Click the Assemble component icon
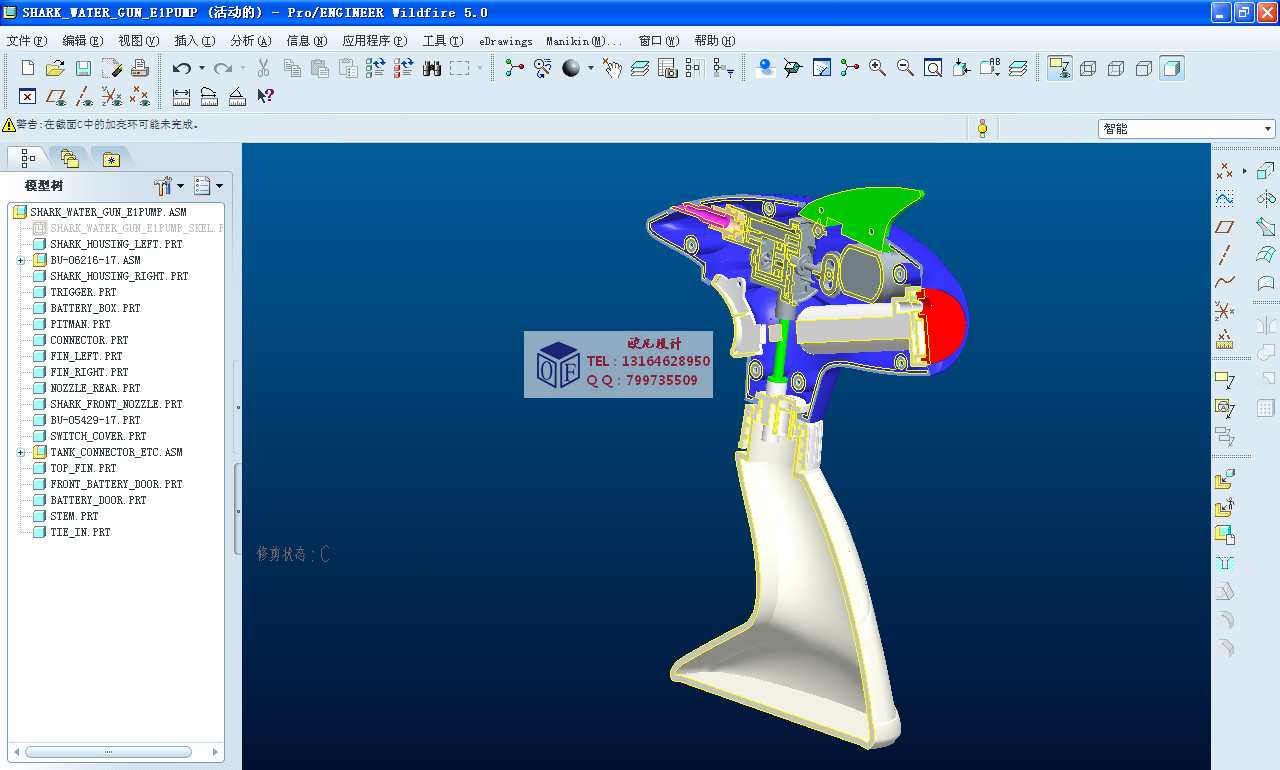 (x=1224, y=481)
